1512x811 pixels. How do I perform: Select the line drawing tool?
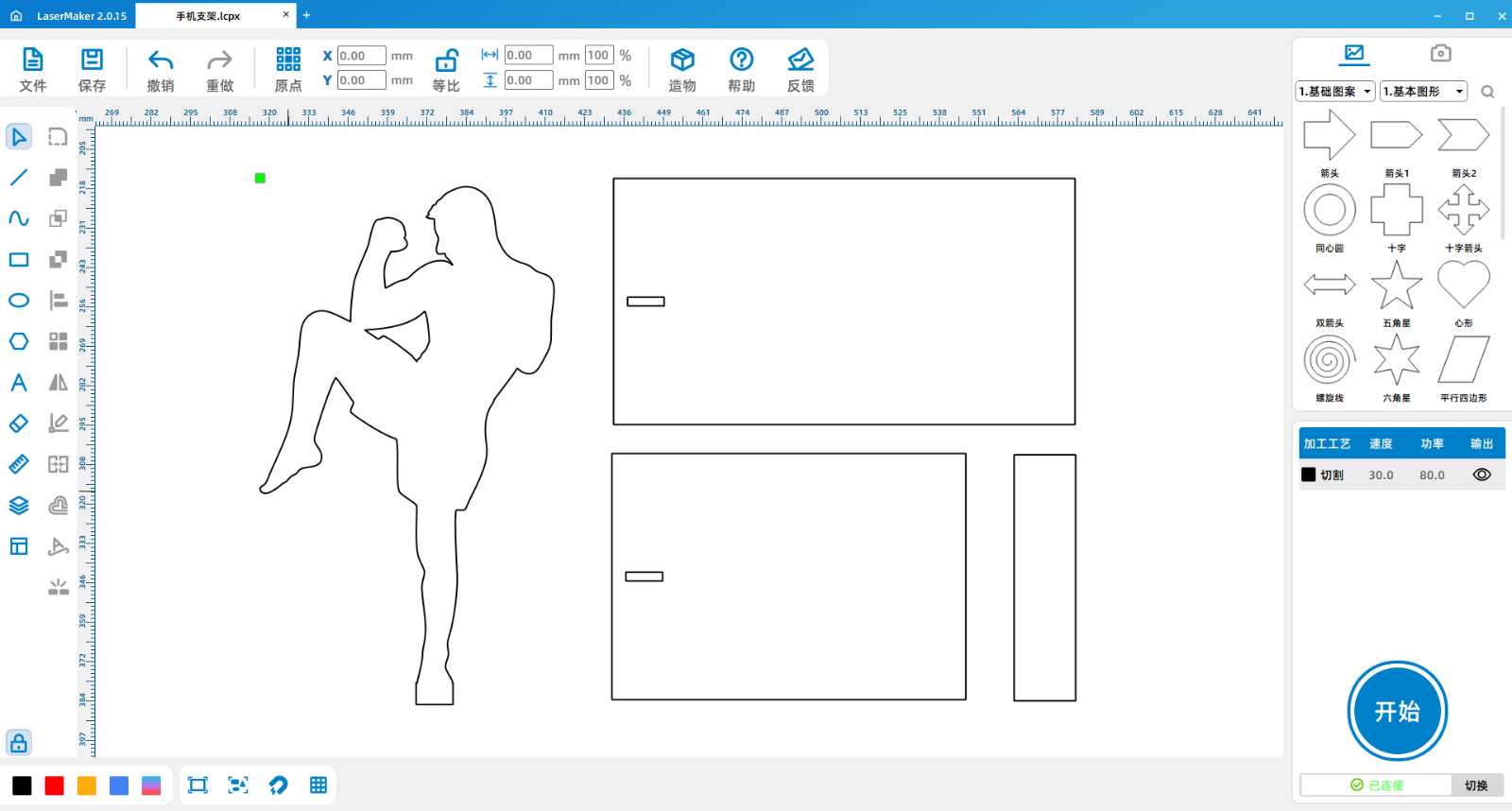[19, 178]
